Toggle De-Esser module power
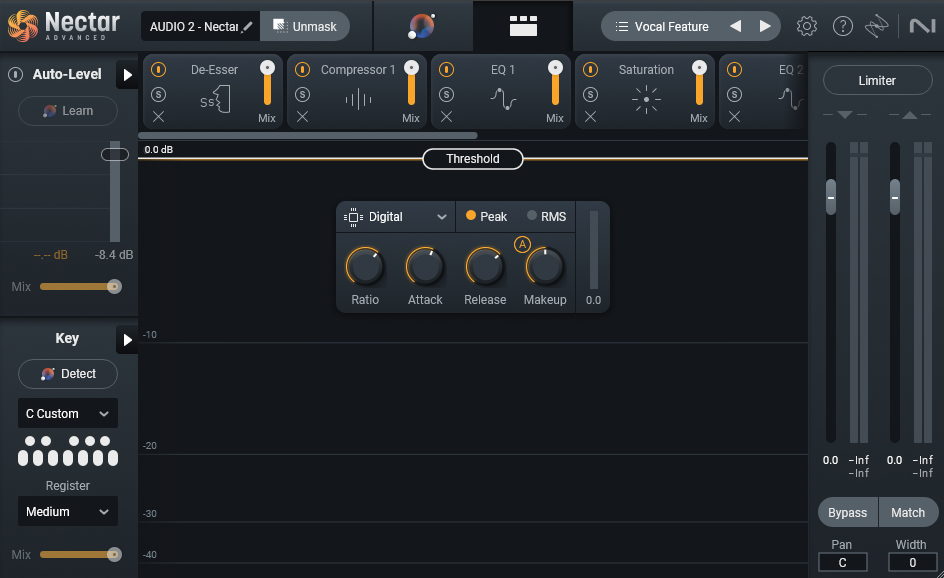Viewport: 944px width, 578px height. [158, 70]
